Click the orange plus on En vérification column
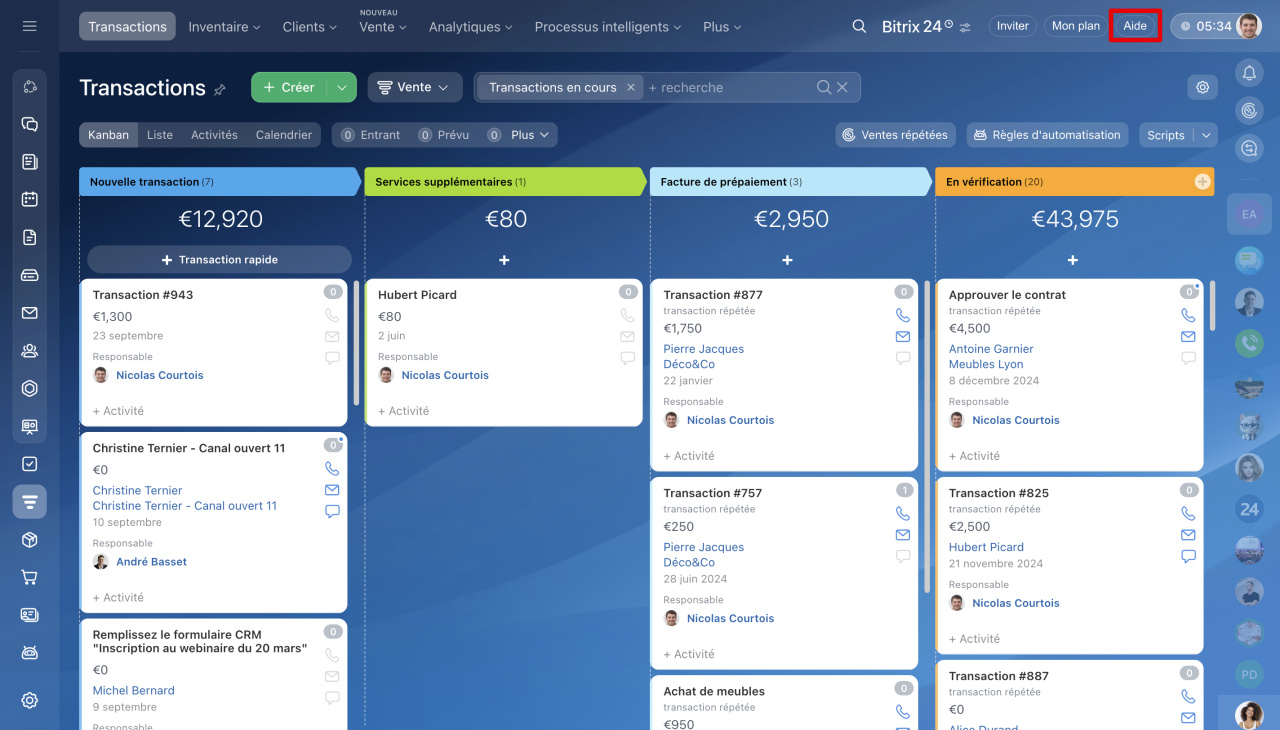Viewport: 1280px width, 730px height. point(1202,182)
